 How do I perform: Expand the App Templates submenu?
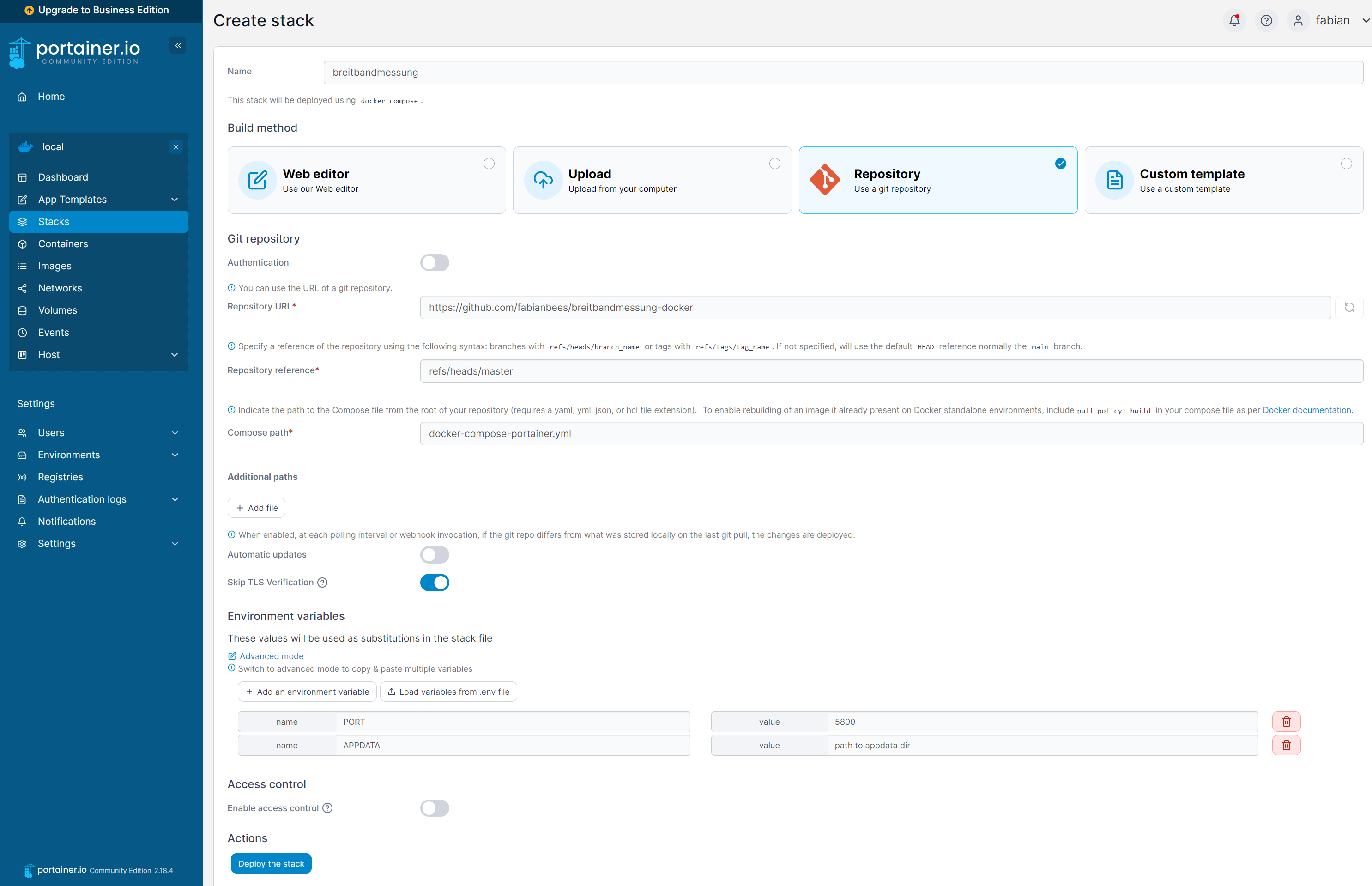(174, 200)
